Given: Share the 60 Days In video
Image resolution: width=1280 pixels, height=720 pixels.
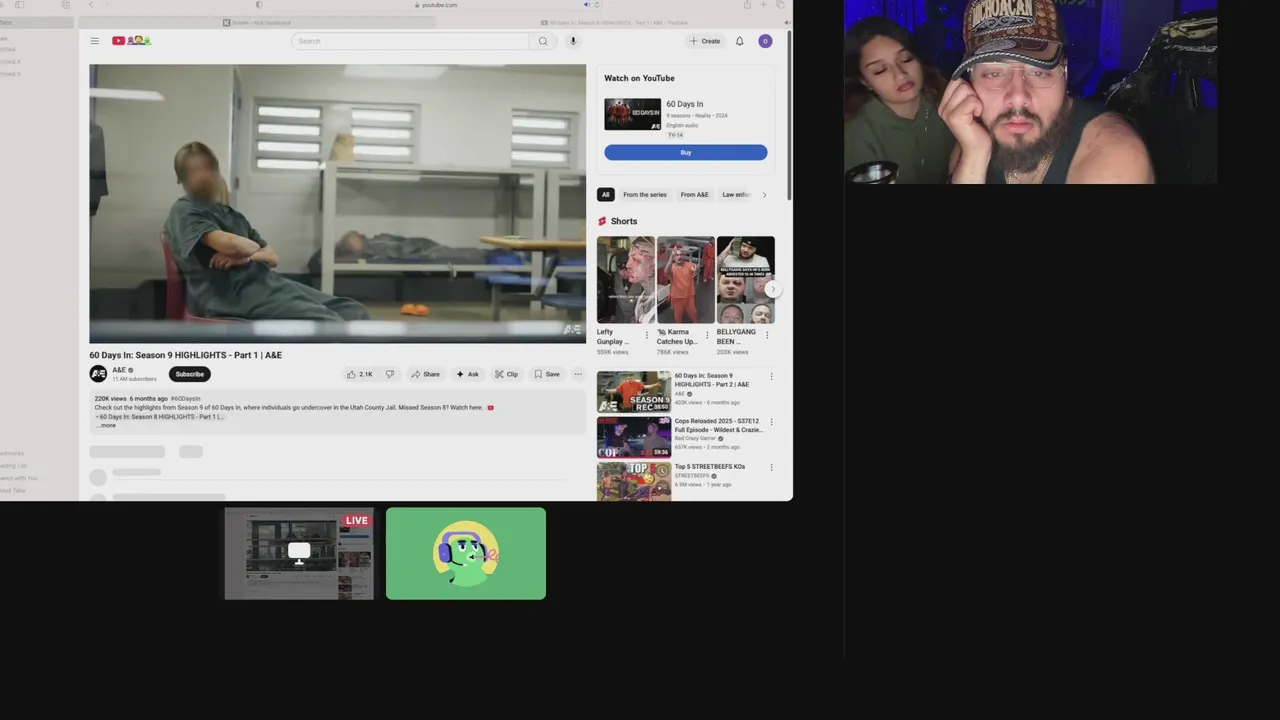Looking at the screenshot, I should (x=425, y=374).
